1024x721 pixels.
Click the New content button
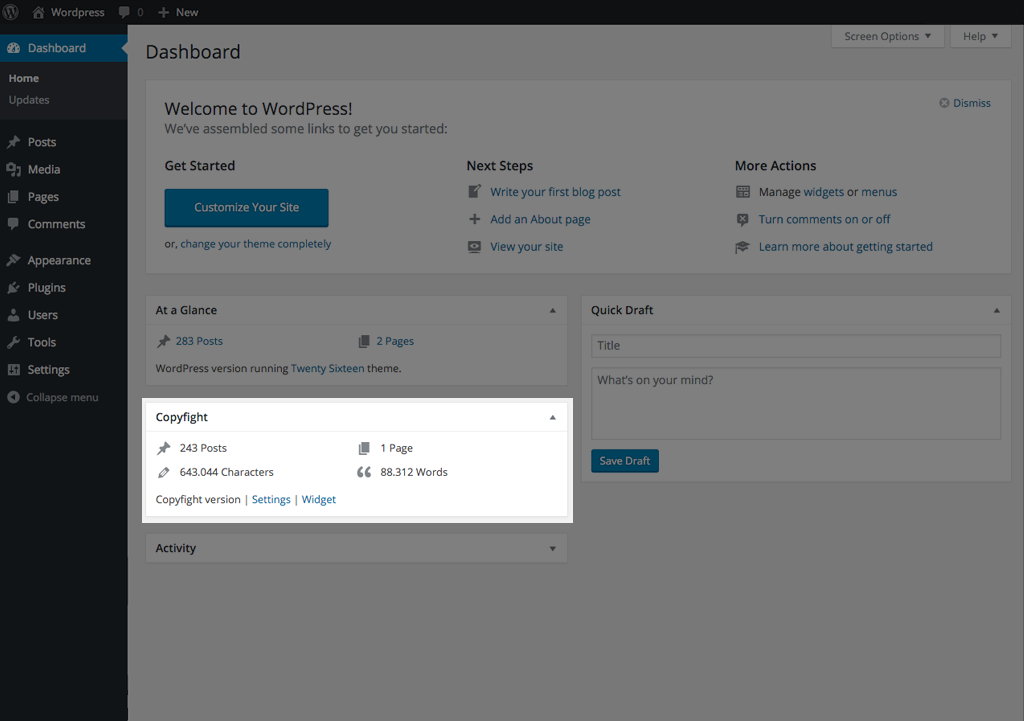coord(178,12)
